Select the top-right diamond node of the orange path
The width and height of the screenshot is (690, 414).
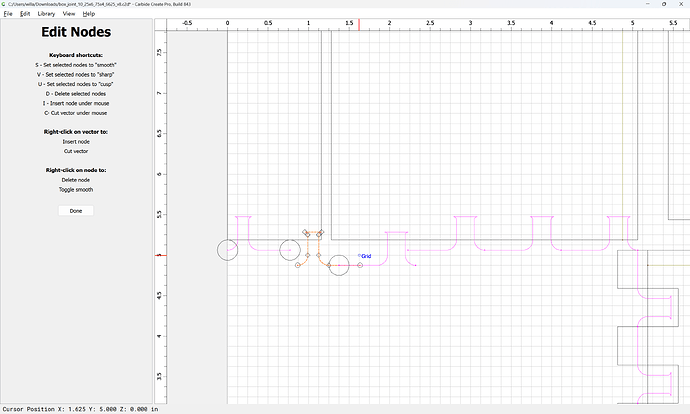321,232
